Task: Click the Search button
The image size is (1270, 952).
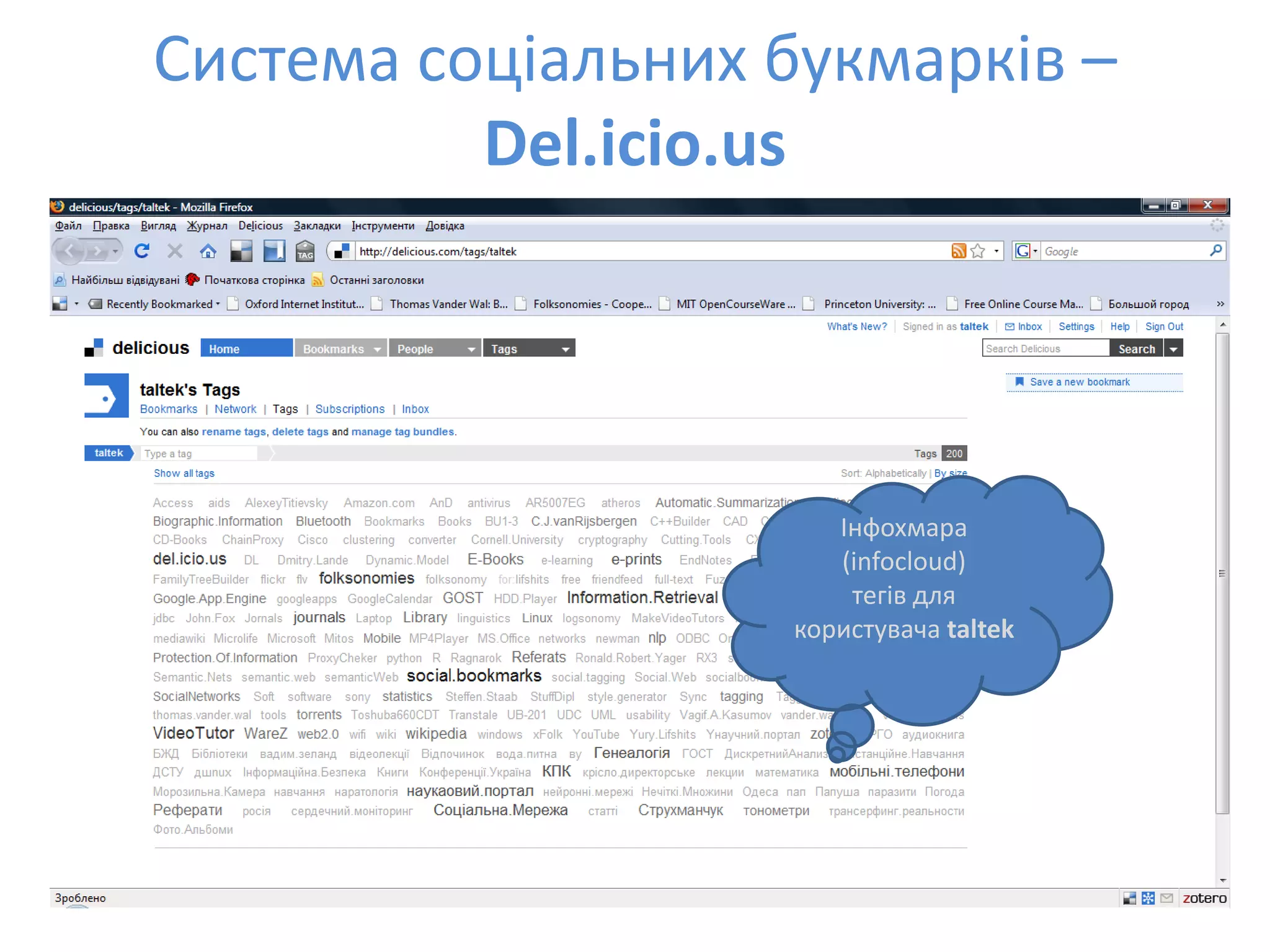Action: [1137, 349]
